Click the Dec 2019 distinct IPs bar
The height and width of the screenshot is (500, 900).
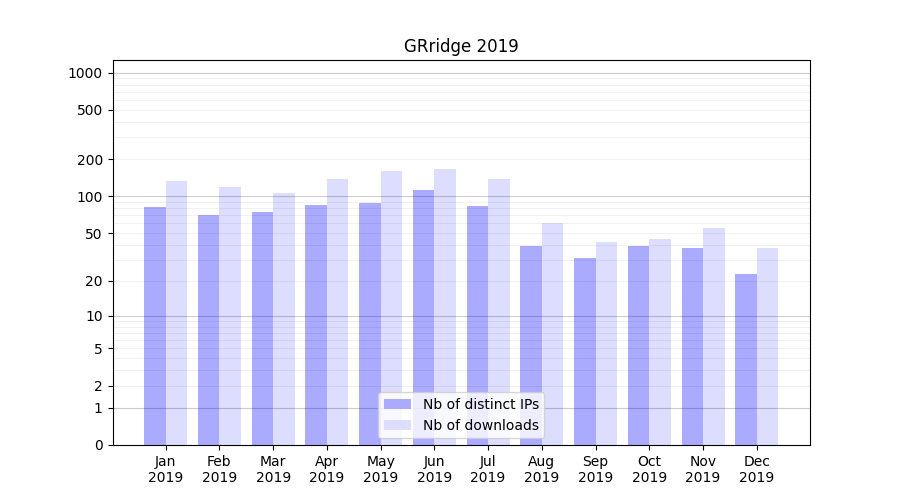746,359
